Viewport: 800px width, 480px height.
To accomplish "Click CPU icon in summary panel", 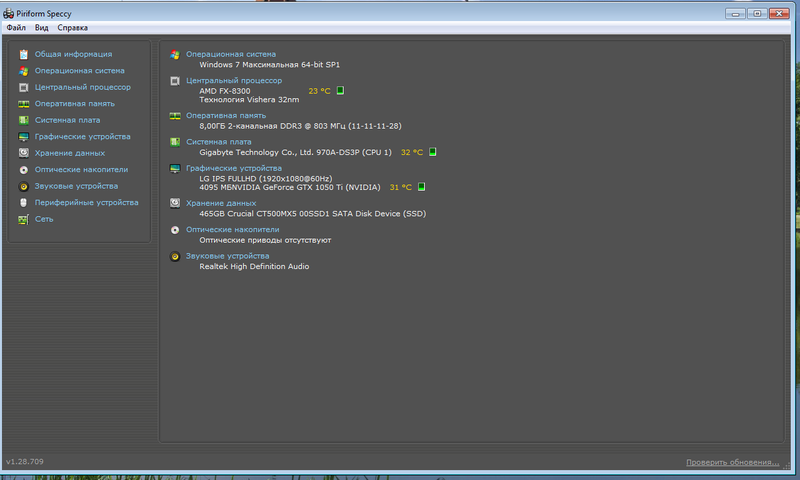I will (175, 81).
